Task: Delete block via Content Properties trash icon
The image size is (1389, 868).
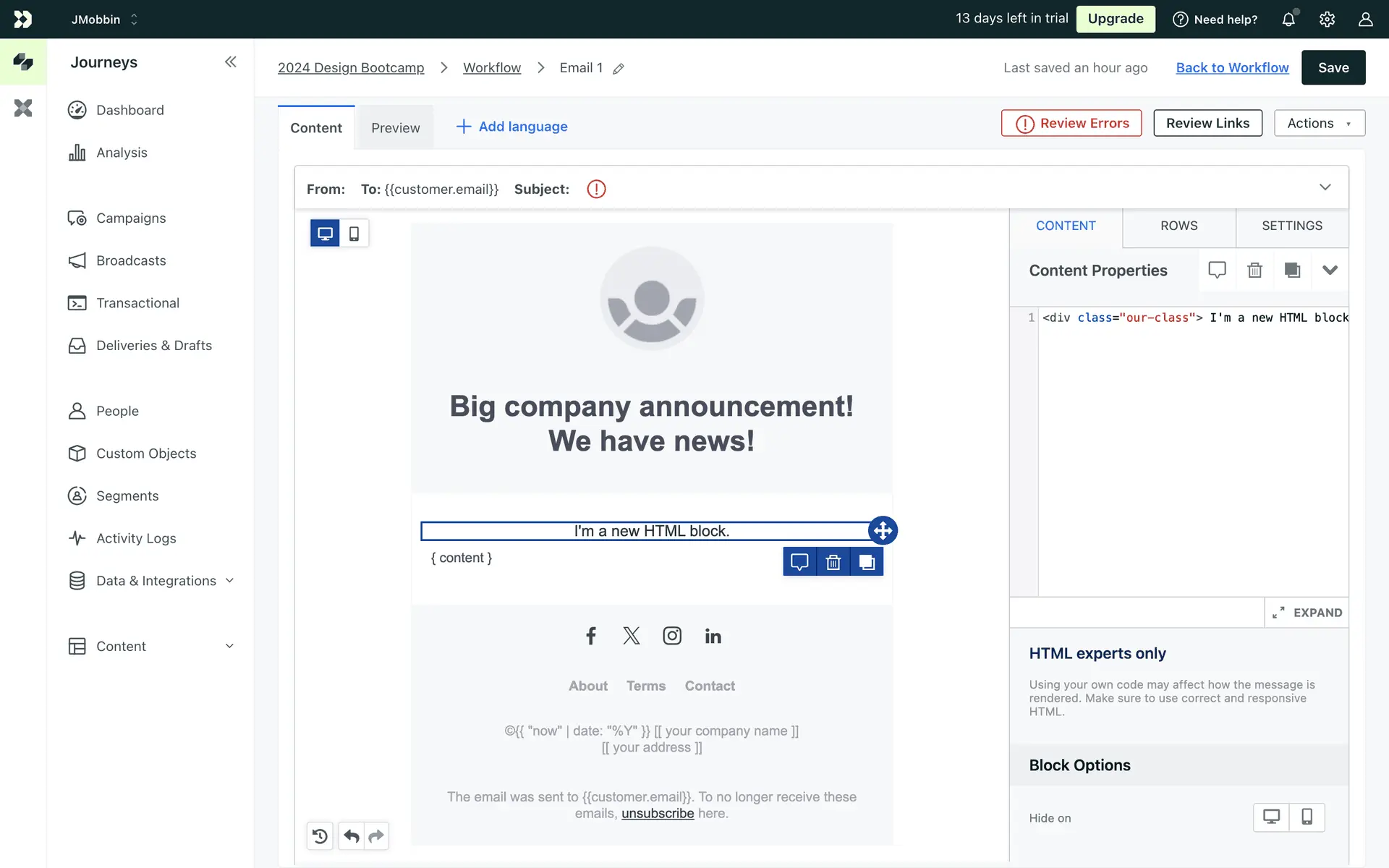Action: coord(1254,271)
